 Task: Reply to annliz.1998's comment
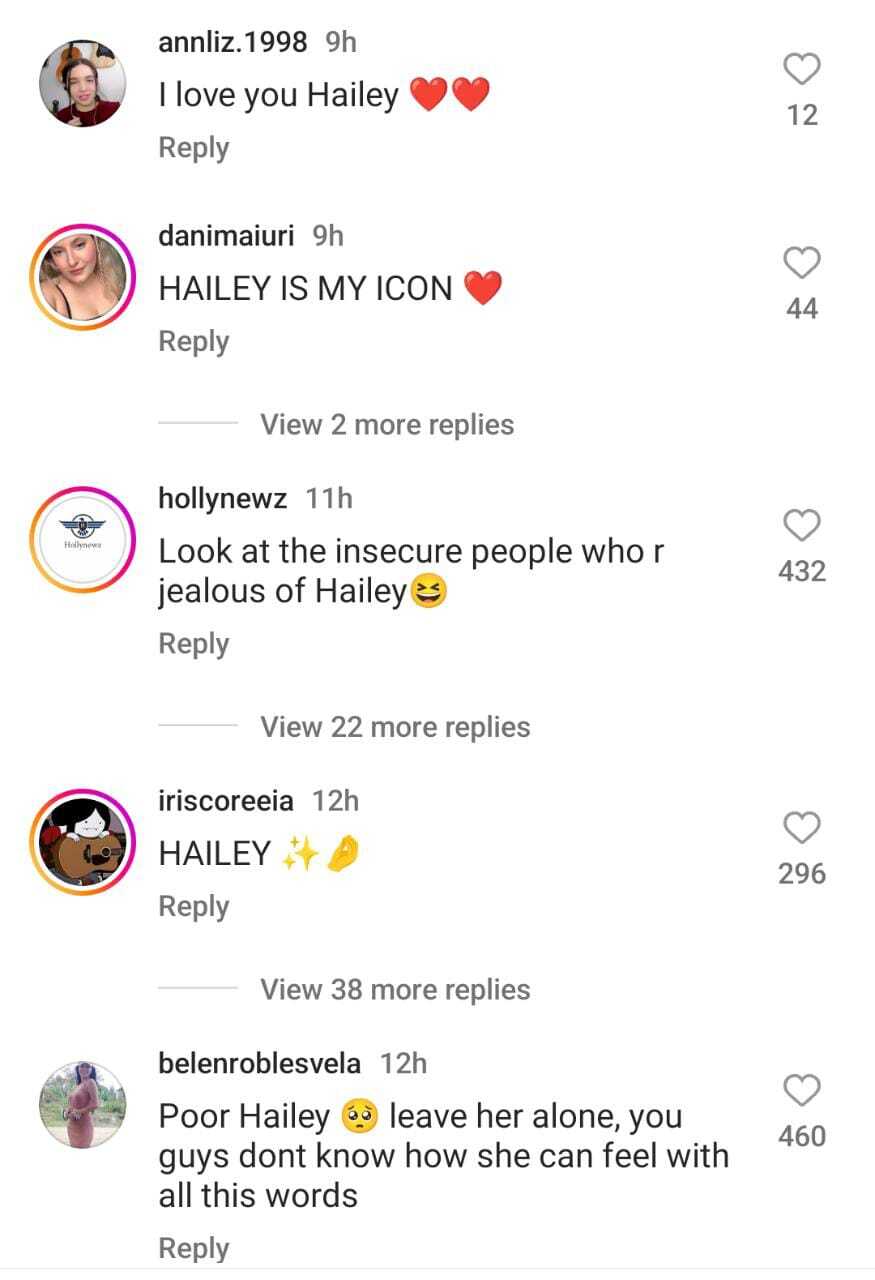[x=194, y=148]
